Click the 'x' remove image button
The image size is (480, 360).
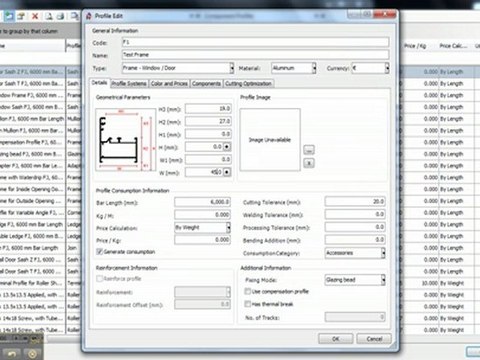[x=309, y=163]
